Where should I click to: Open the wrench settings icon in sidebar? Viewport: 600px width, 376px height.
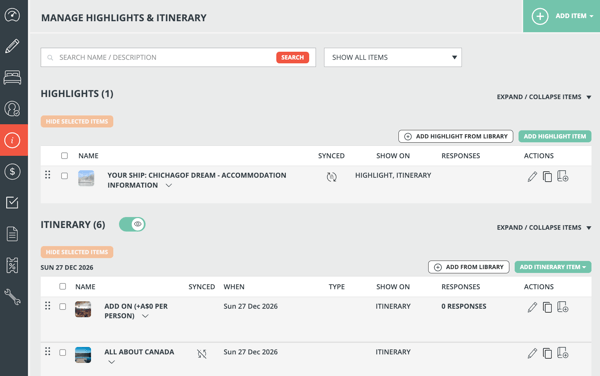12,296
